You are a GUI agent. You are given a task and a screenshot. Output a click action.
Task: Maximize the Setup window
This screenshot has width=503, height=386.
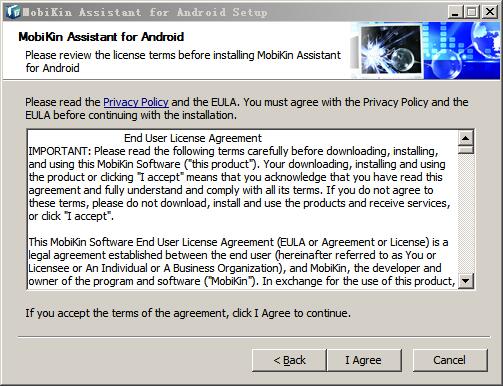click(472, 12)
